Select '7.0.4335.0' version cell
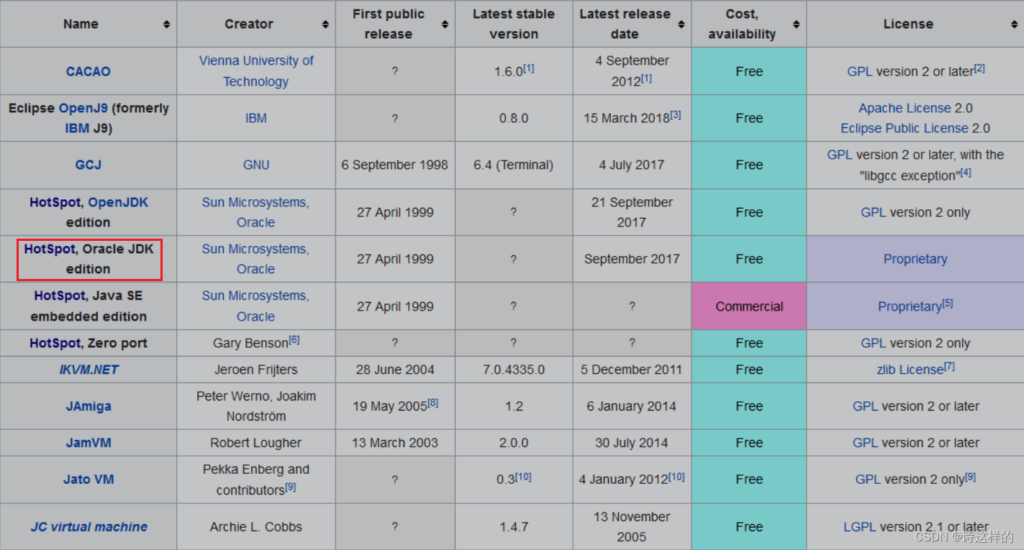Viewport: 1024px width, 550px height. coord(513,370)
